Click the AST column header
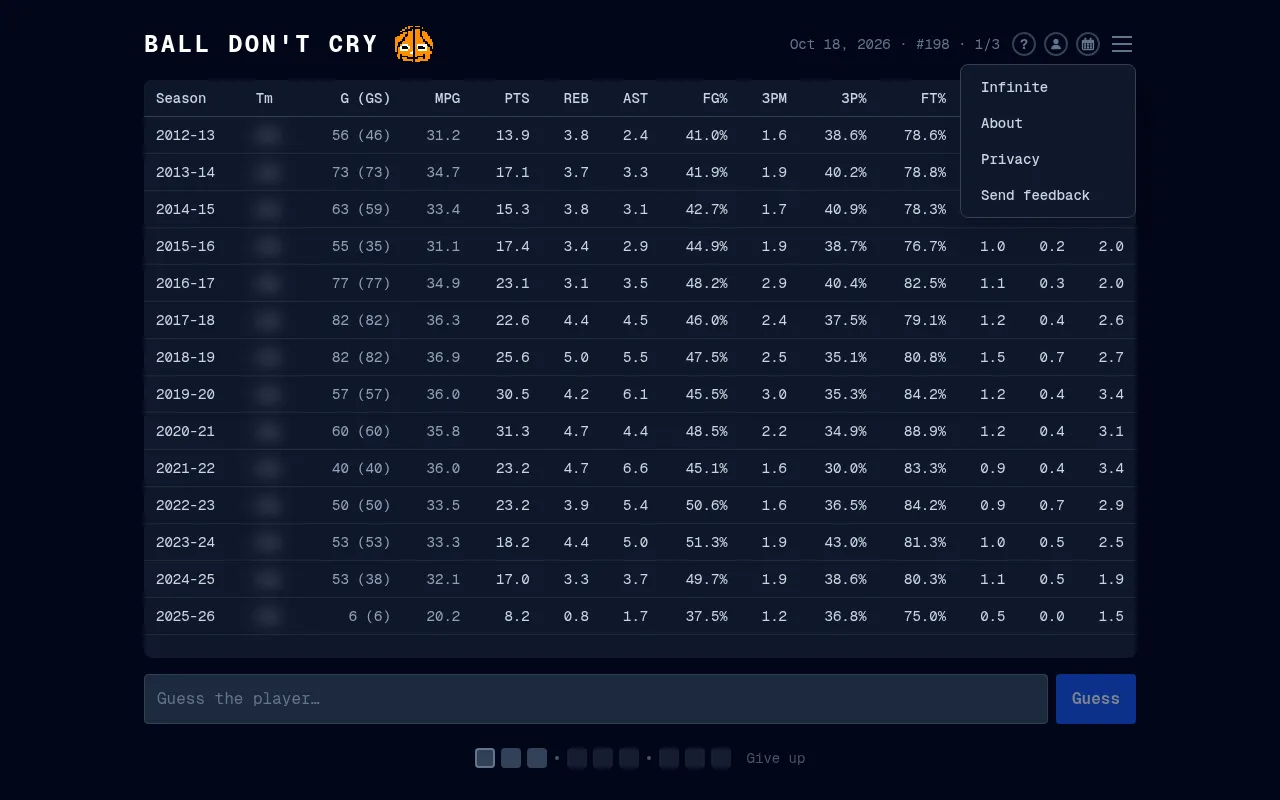 [635, 98]
